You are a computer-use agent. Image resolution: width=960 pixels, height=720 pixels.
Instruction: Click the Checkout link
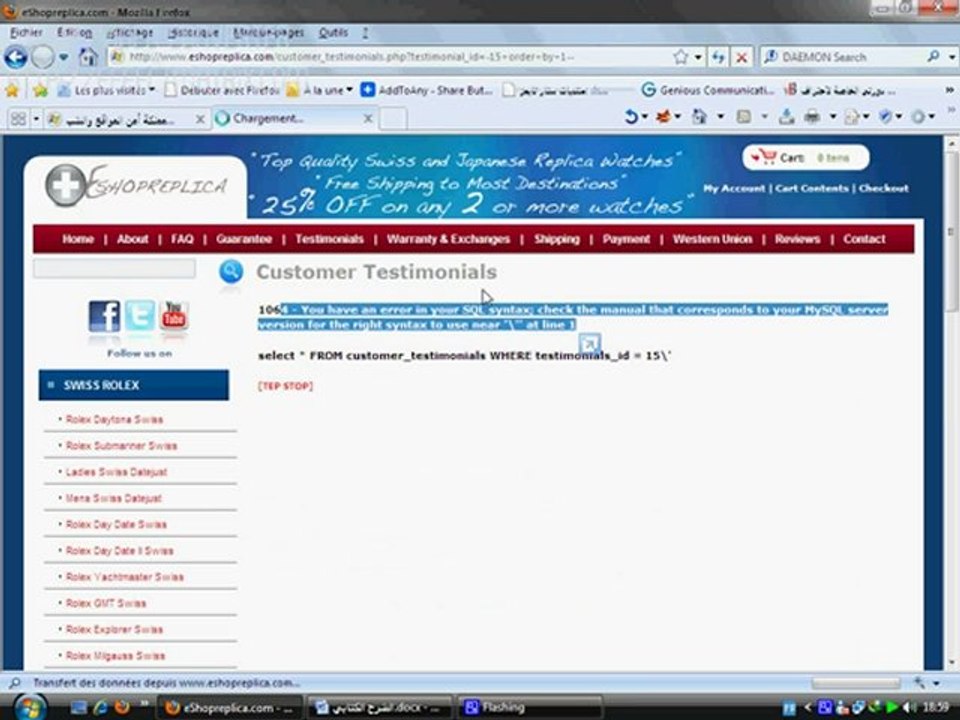coord(883,189)
